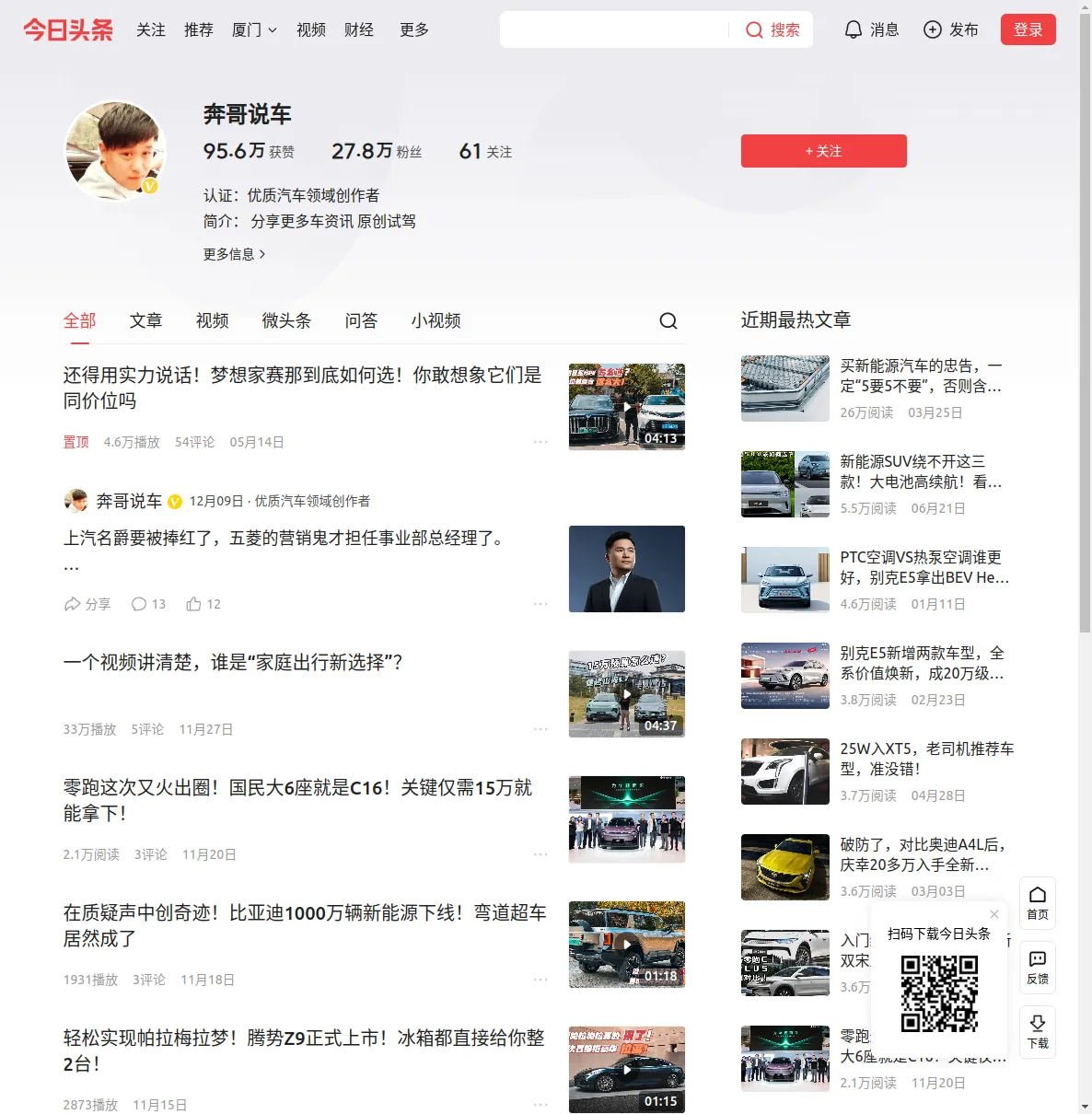Open video 一个视频讲清楚 家庭出行新选择
Image resolution: width=1092 pixels, height=1114 pixels.
point(233,662)
